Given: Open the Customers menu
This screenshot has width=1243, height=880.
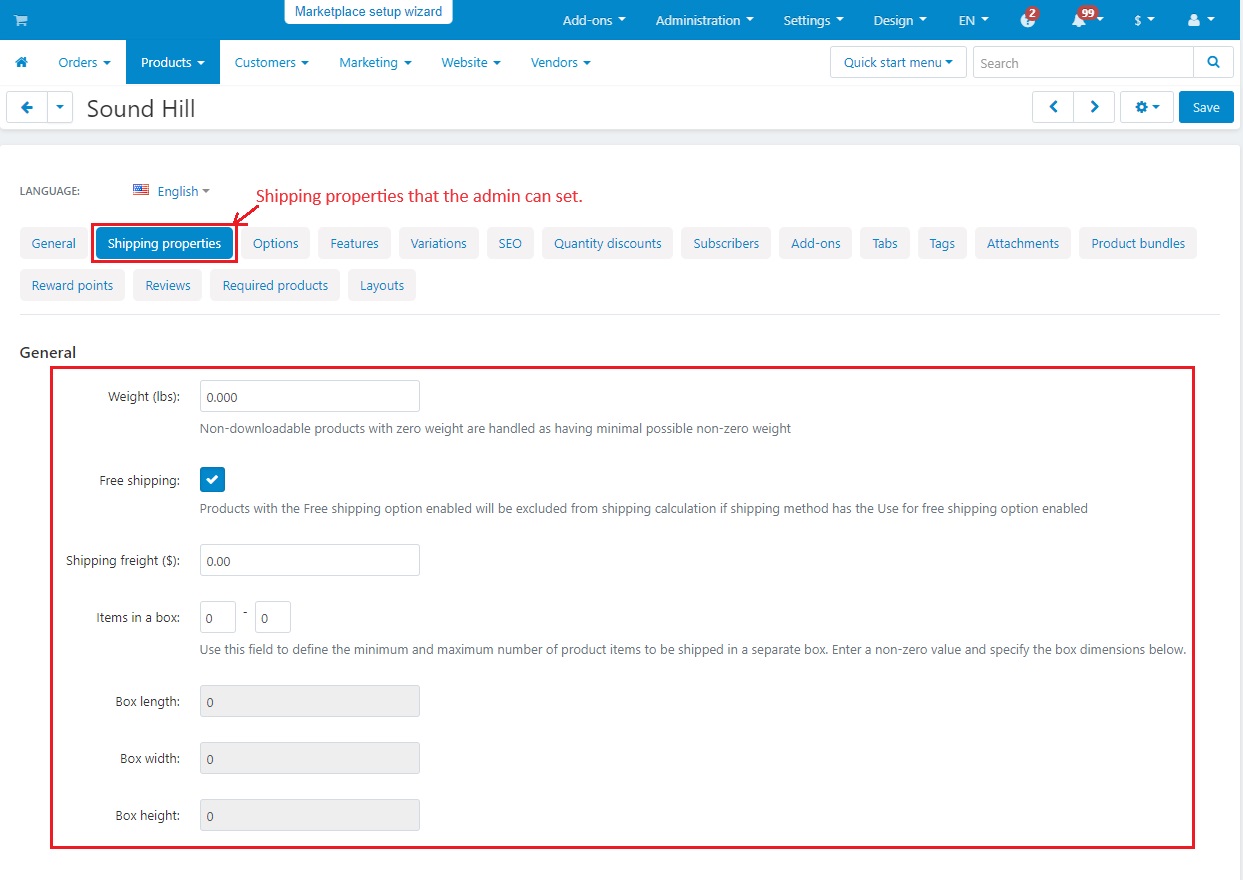Looking at the screenshot, I should (x=272, y=62).
